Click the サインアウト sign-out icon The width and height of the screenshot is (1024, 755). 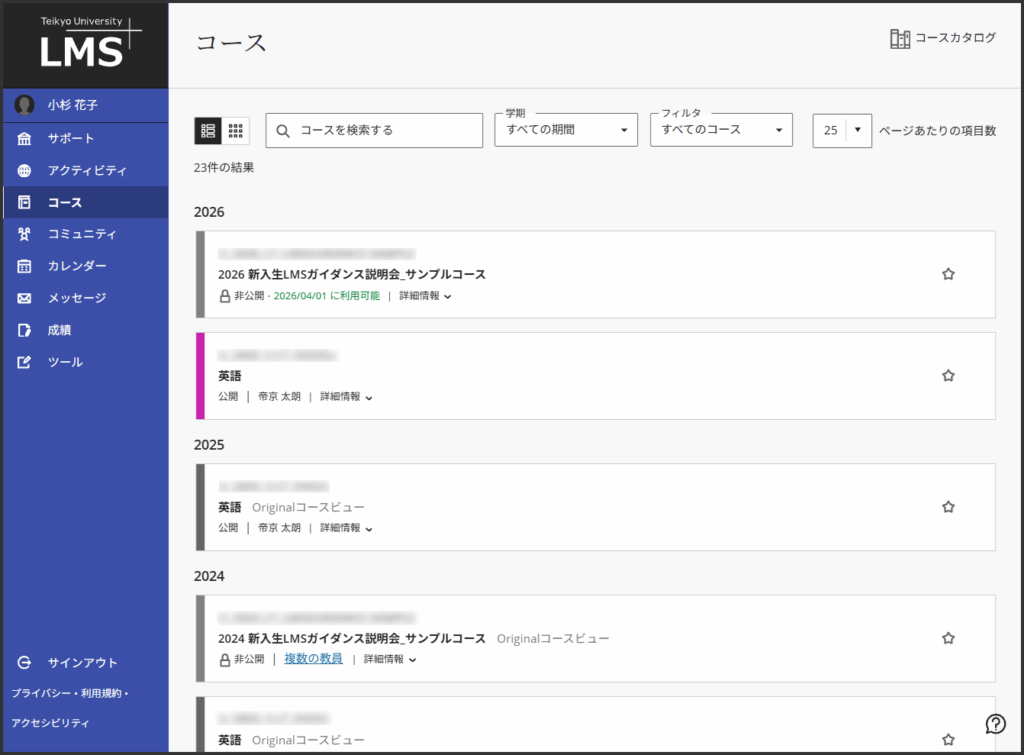(25, 663)
